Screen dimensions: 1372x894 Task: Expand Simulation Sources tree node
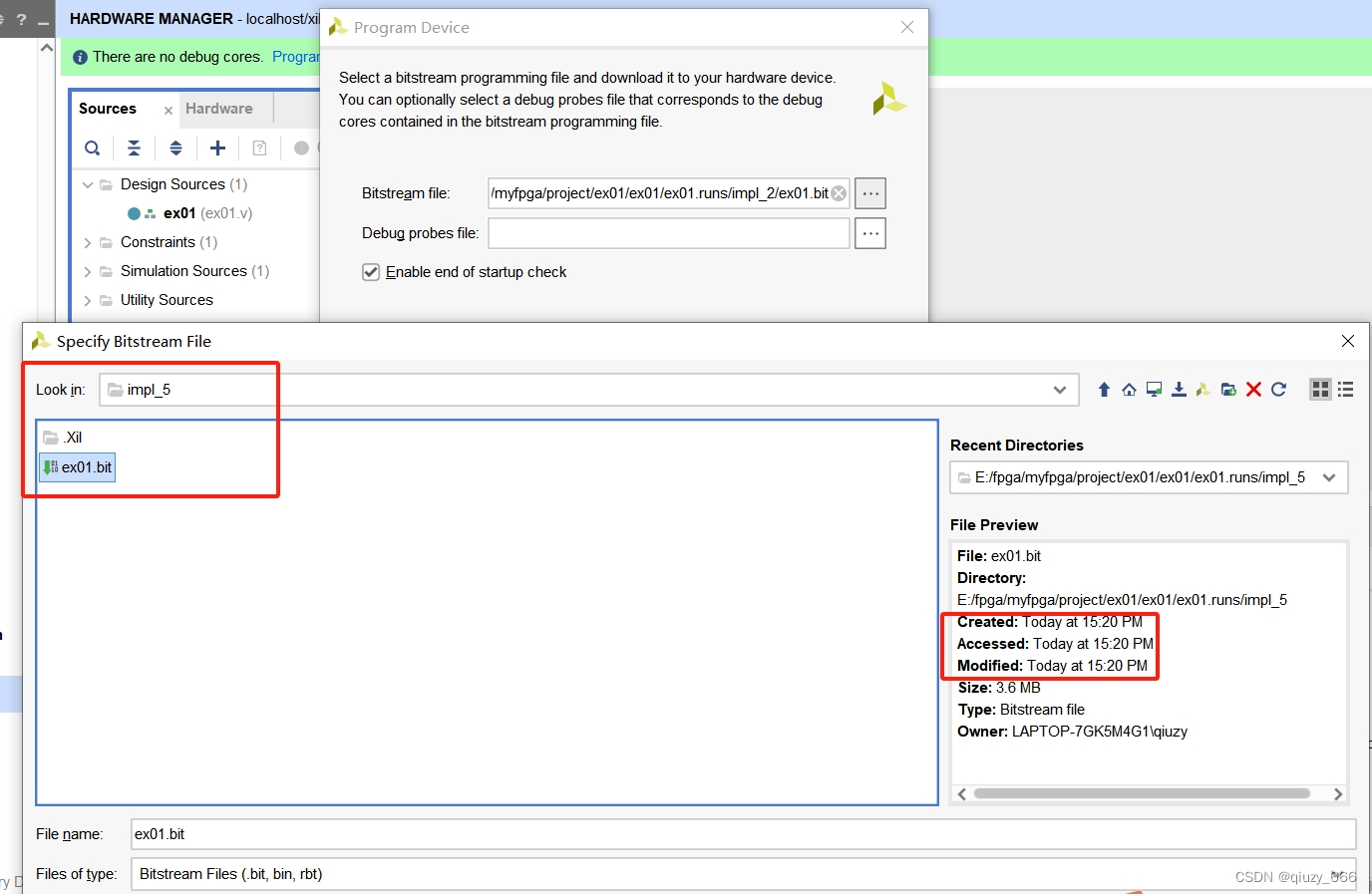(88, 271)
